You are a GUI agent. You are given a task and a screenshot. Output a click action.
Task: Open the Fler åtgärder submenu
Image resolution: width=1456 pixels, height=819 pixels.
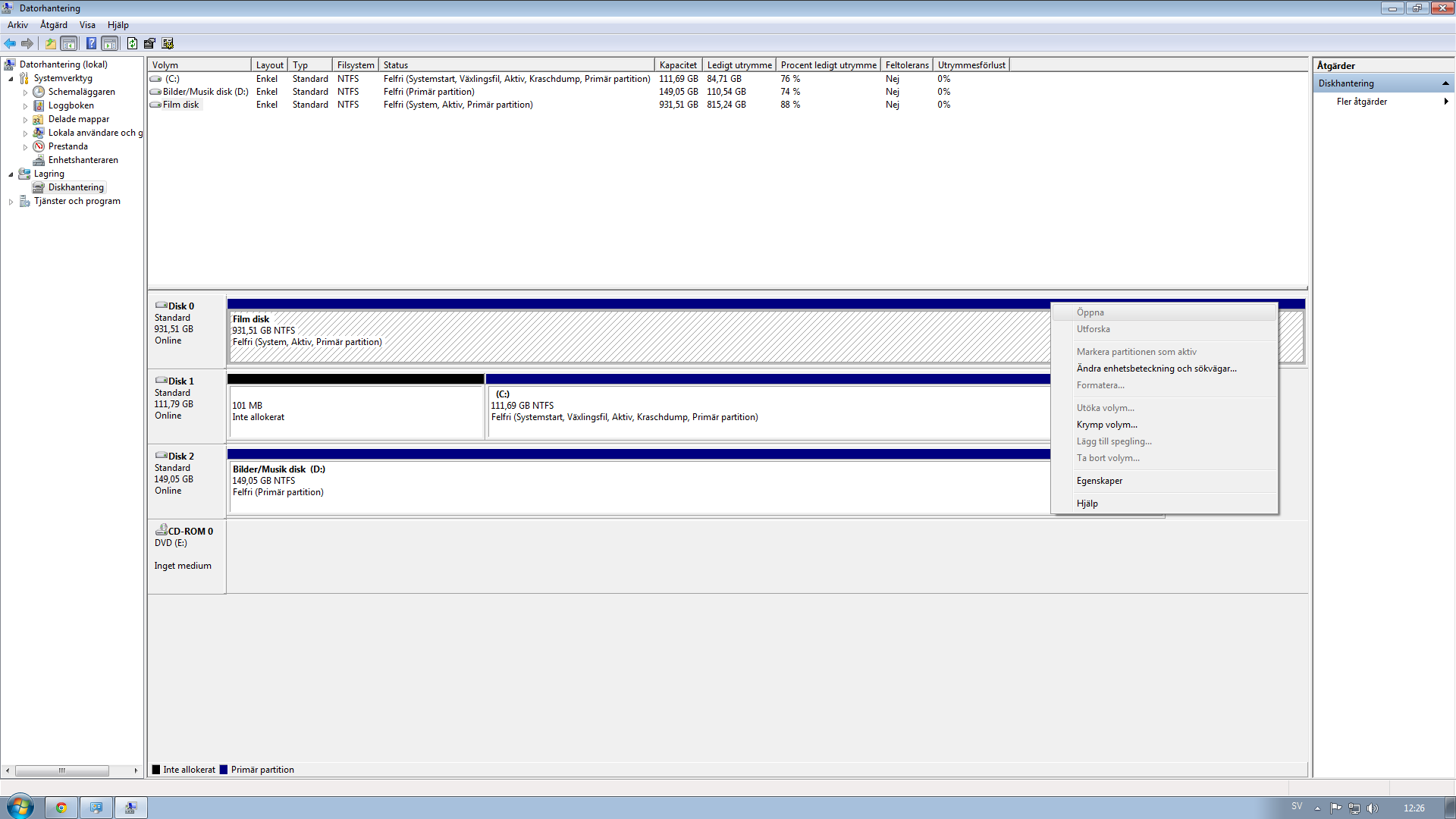tap(1384, 102)
